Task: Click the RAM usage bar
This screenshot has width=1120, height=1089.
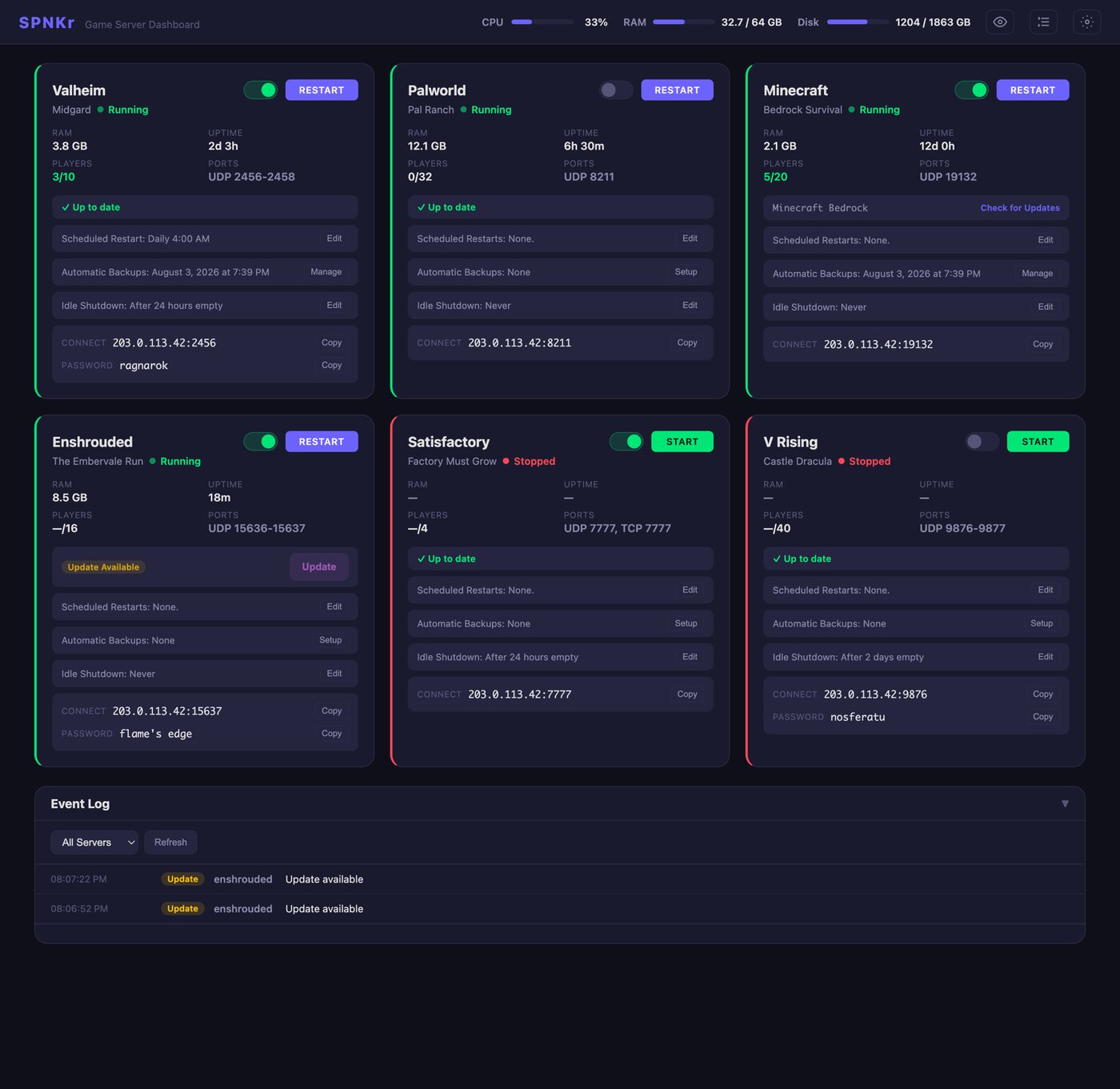Action: [684, 22]
